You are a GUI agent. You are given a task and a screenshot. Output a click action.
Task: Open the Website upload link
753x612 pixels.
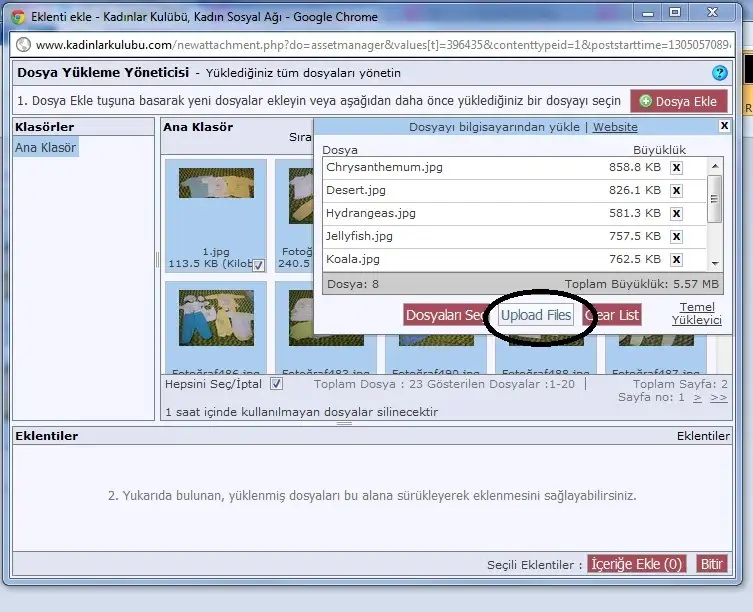click(x=615, y=127)
